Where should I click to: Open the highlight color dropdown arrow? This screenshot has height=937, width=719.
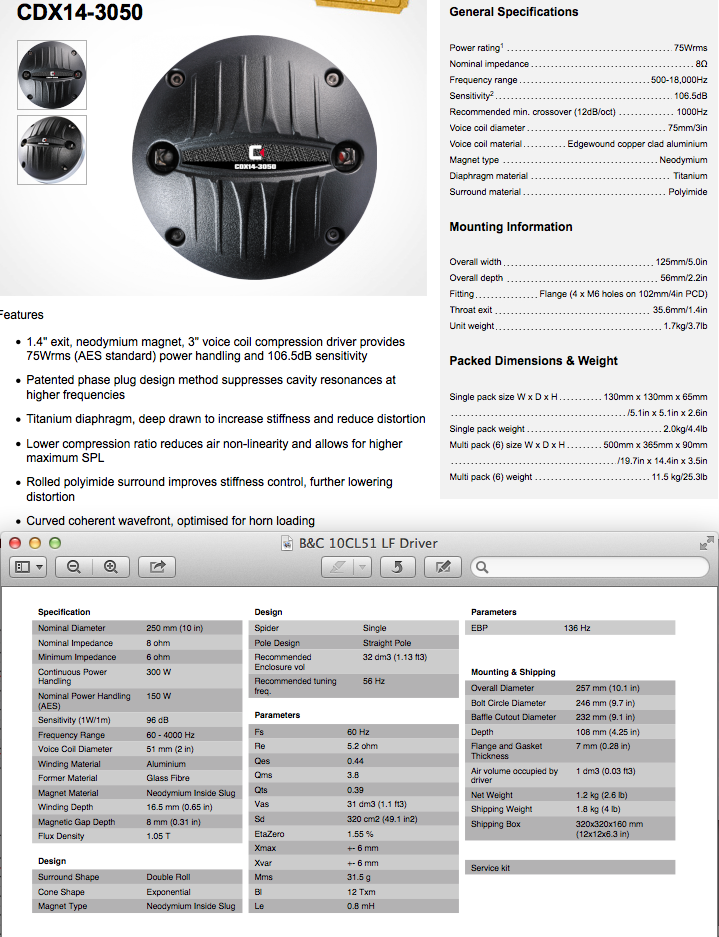[362, 567]
